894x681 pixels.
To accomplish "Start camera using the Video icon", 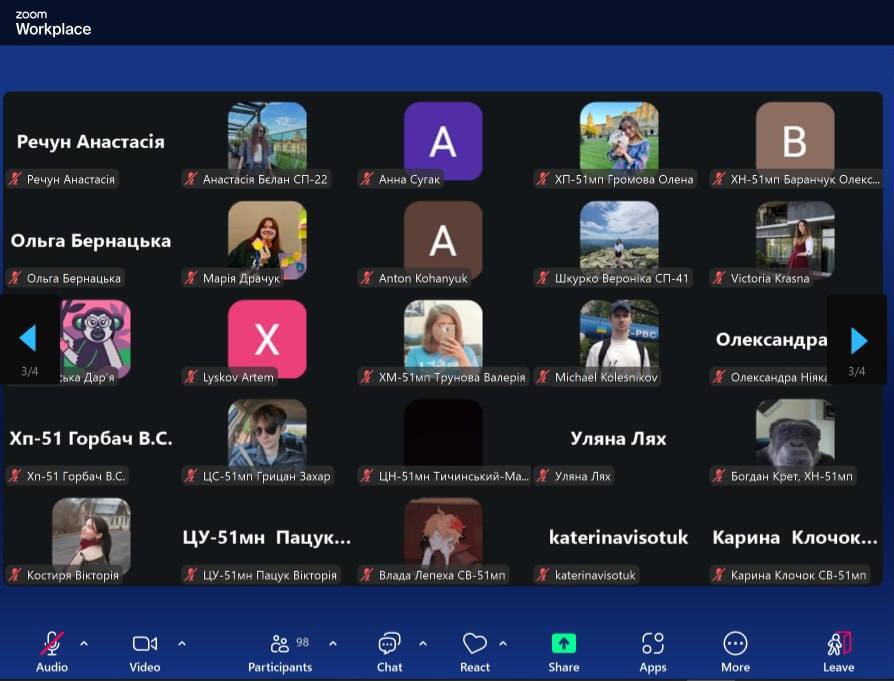I will click(x=145, y=644).
